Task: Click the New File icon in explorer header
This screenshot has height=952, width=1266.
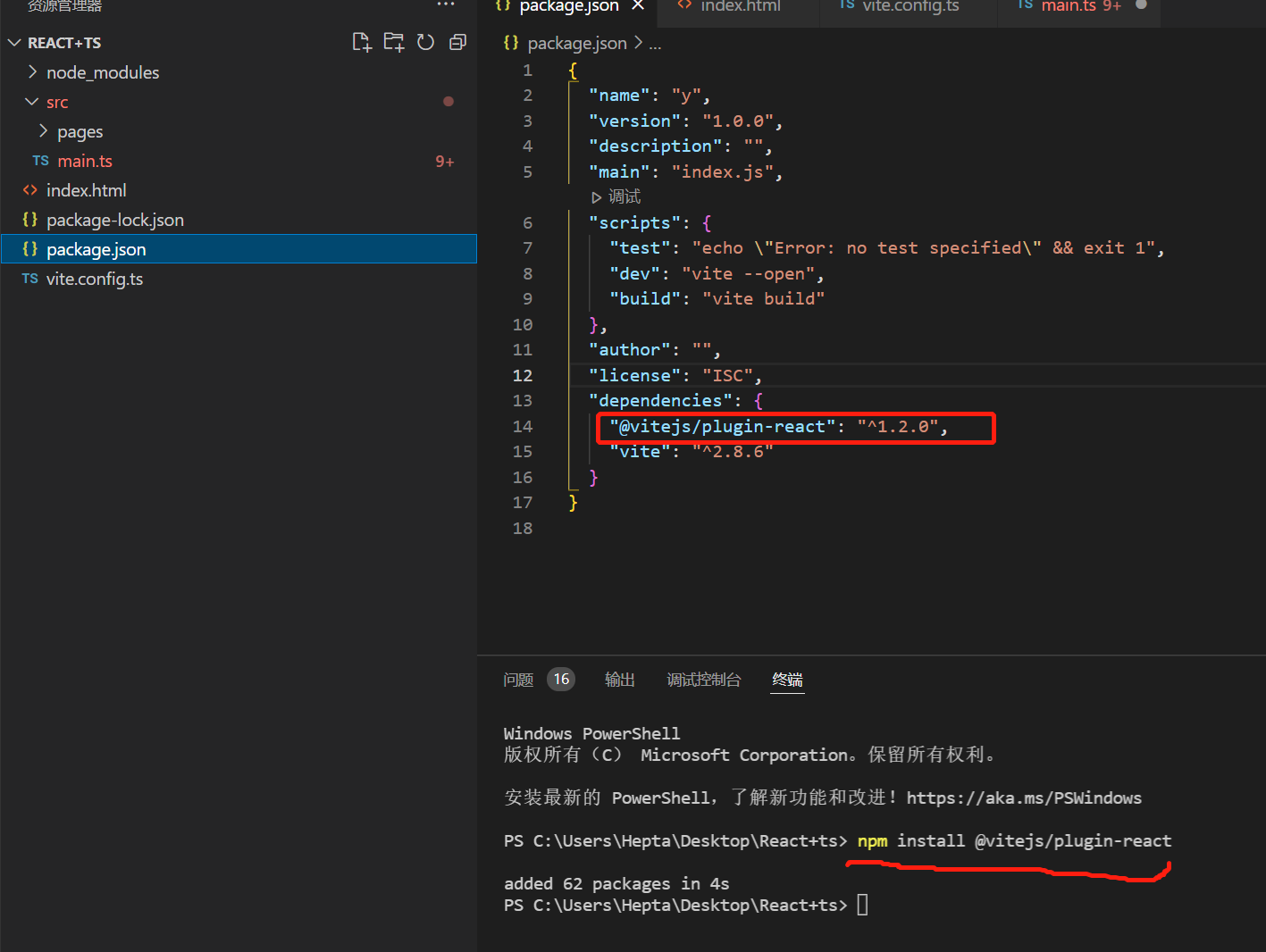Action: pyautogui.click(x=362, y=42)
